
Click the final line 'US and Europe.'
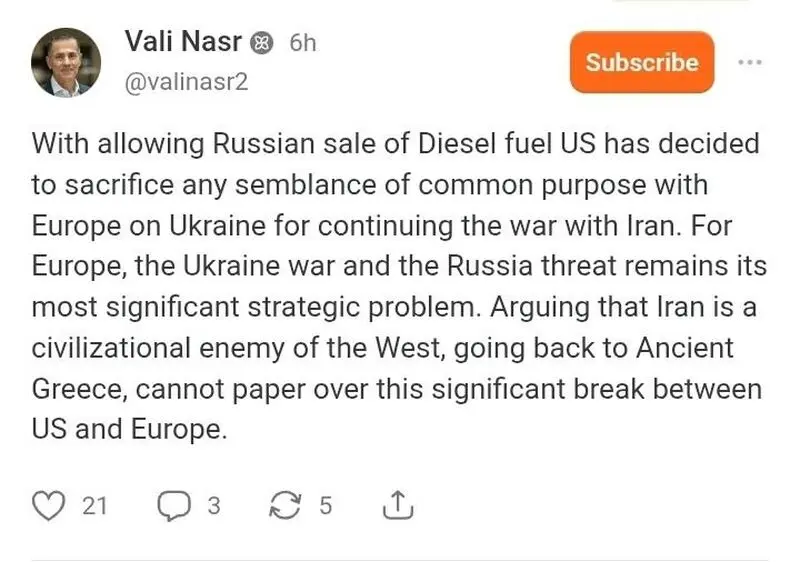(129, 429)
